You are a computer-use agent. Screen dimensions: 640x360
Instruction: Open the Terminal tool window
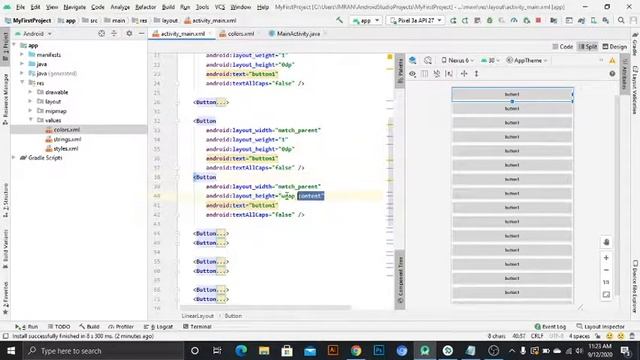click(x=197, y=327)
